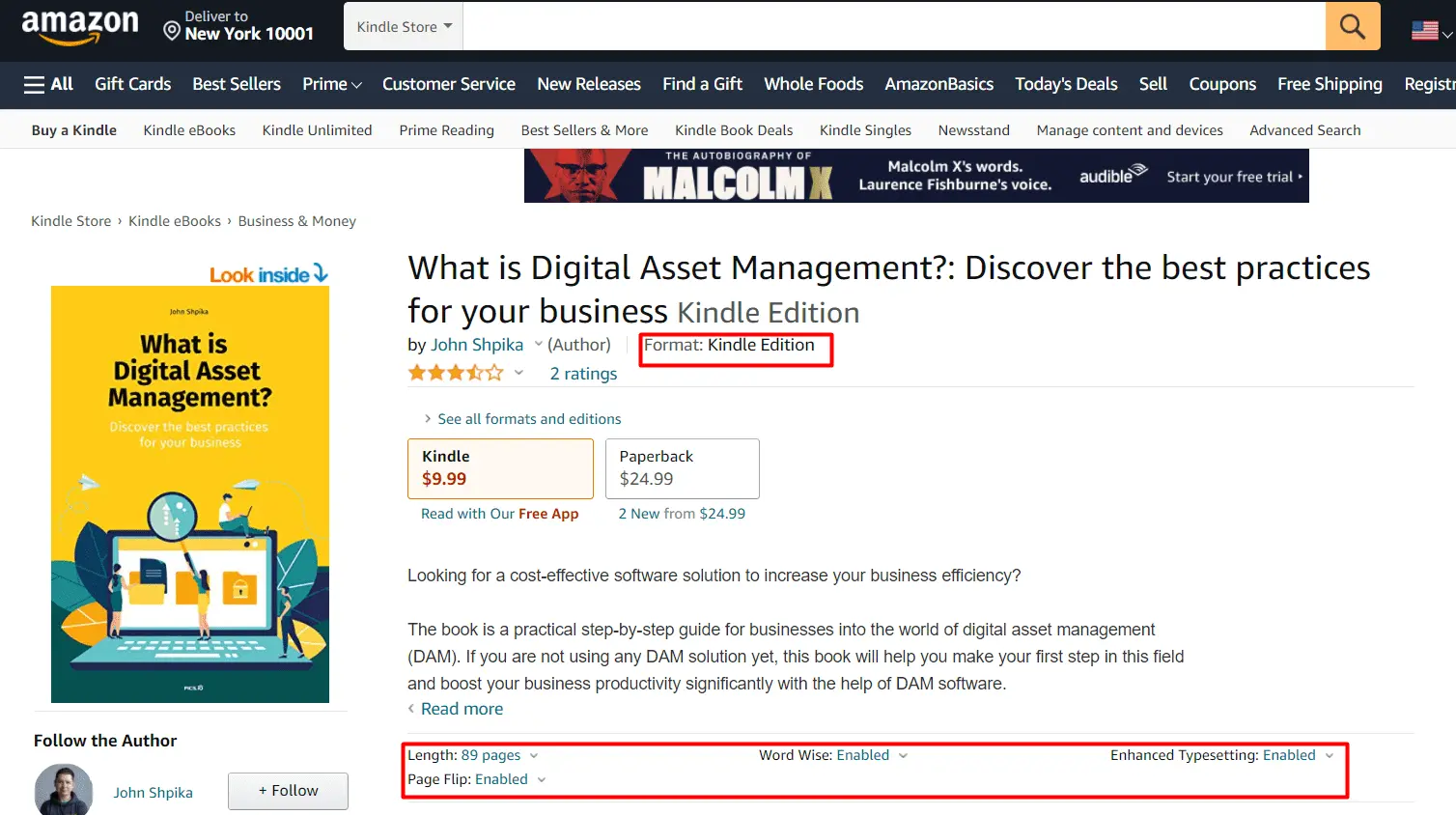The width and height of the screenshot is (1456, 815).
Task: Open Prime Reading tab
Action: (446, 130)
